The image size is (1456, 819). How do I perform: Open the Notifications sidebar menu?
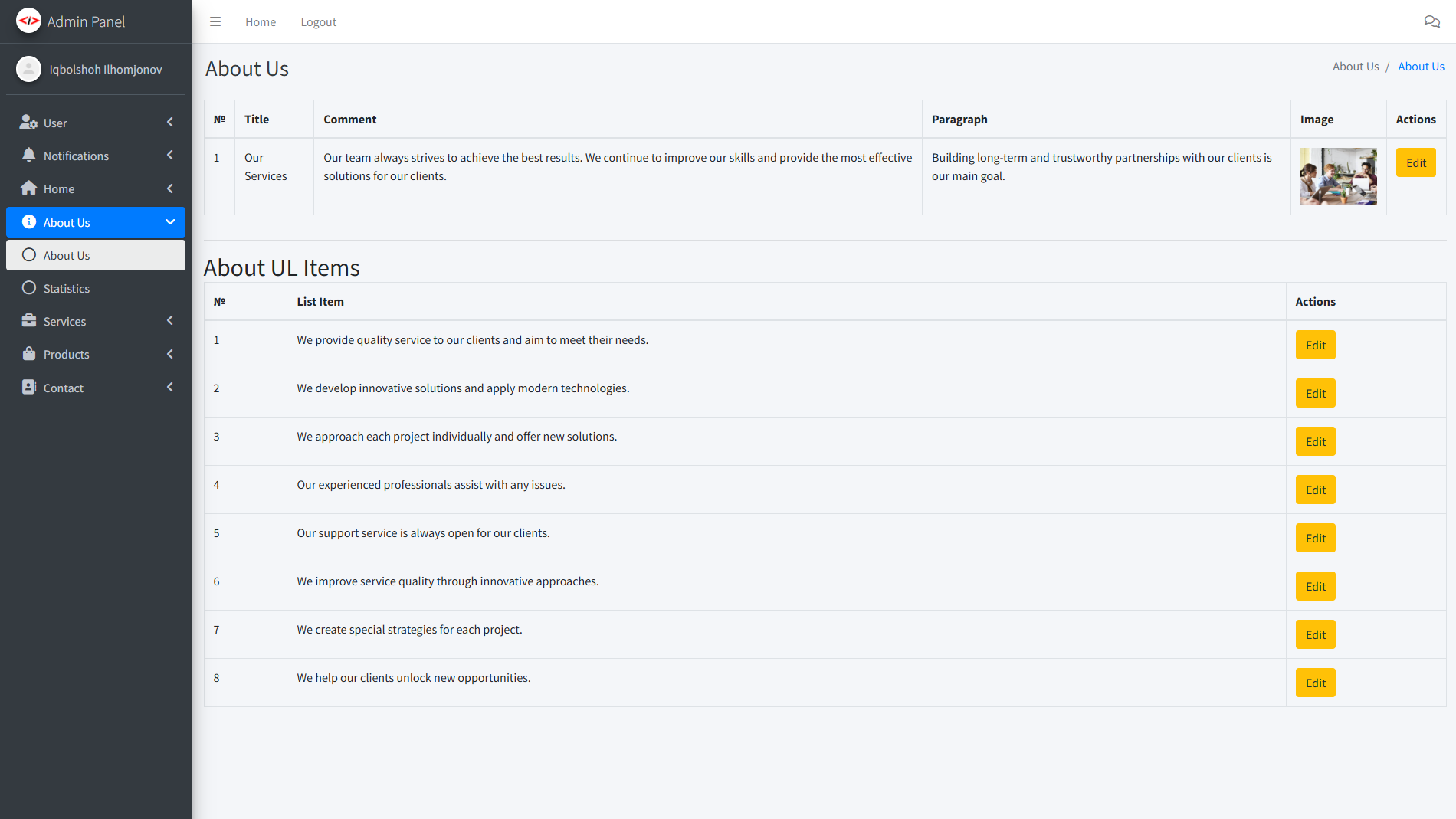pyautogui.click(x=96, y=156)
